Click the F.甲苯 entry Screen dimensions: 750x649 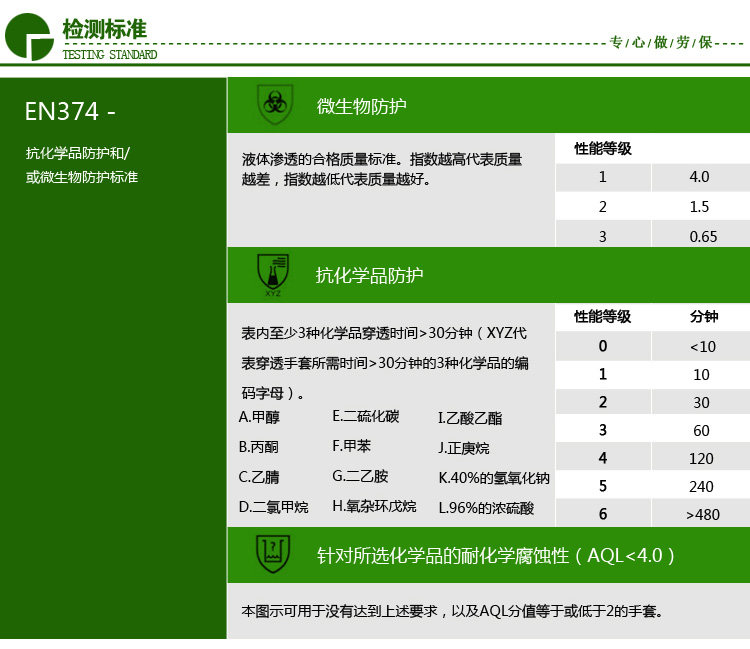(352, 446)
